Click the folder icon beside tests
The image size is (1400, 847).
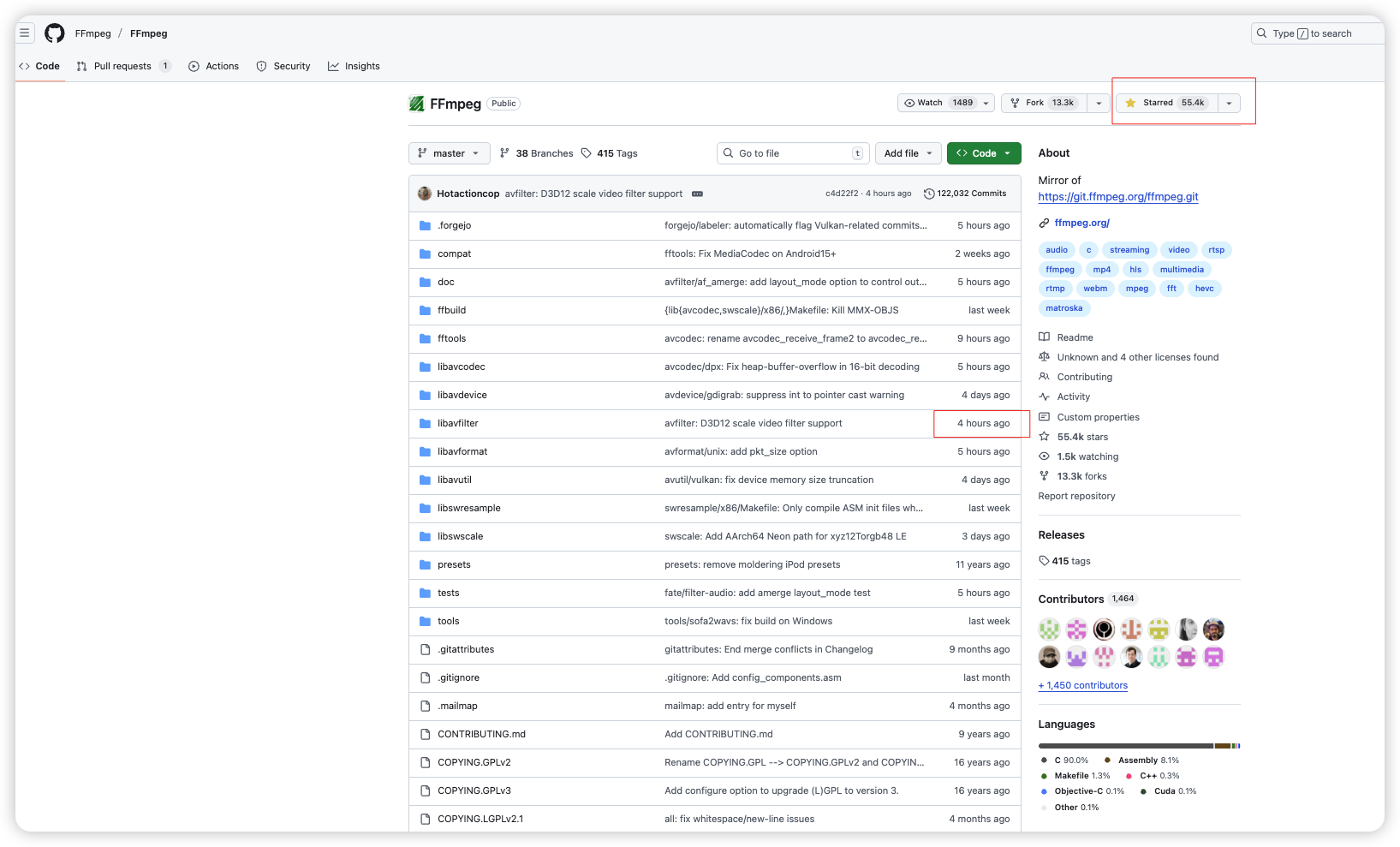tap(425, 593)
